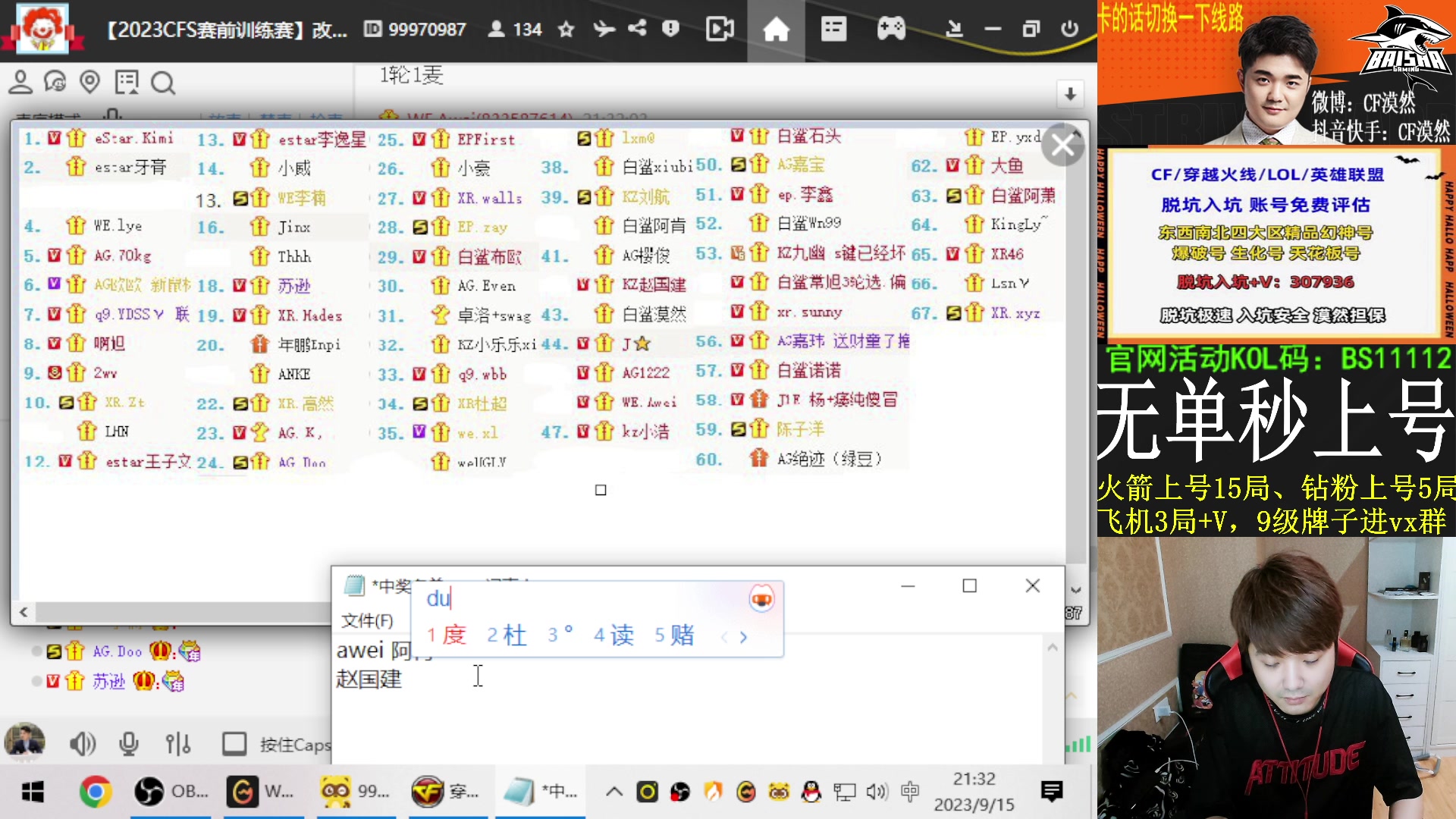Select IME candidate 1 度
Image resolution: width=1456 pixels, height=819 pixels.
coord(446,635)
